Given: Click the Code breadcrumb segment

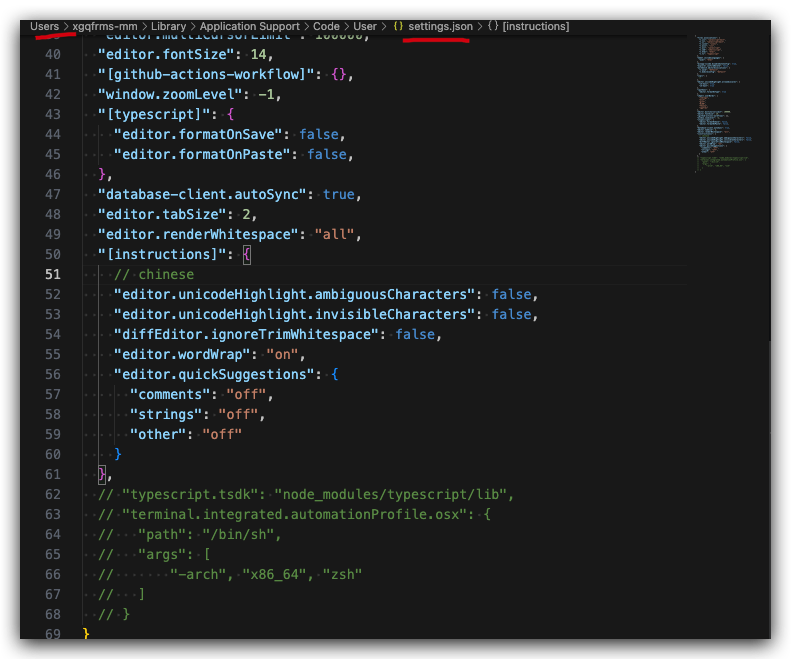Looking at the screenshot, I should [x=326, y=26].
